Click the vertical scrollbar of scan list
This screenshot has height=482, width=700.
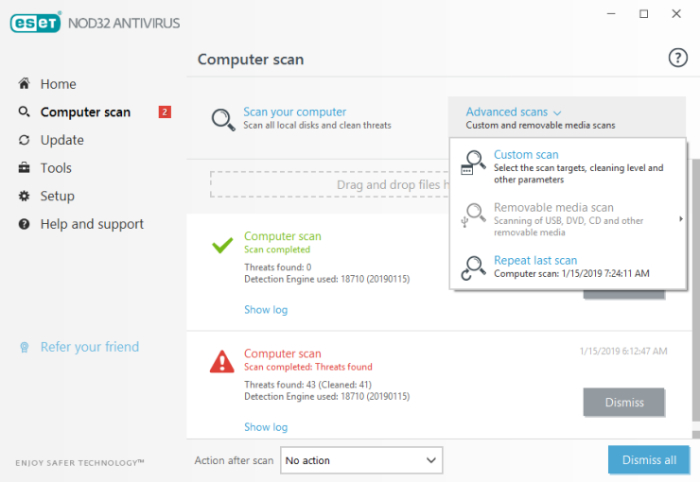(x=696, y=290)
